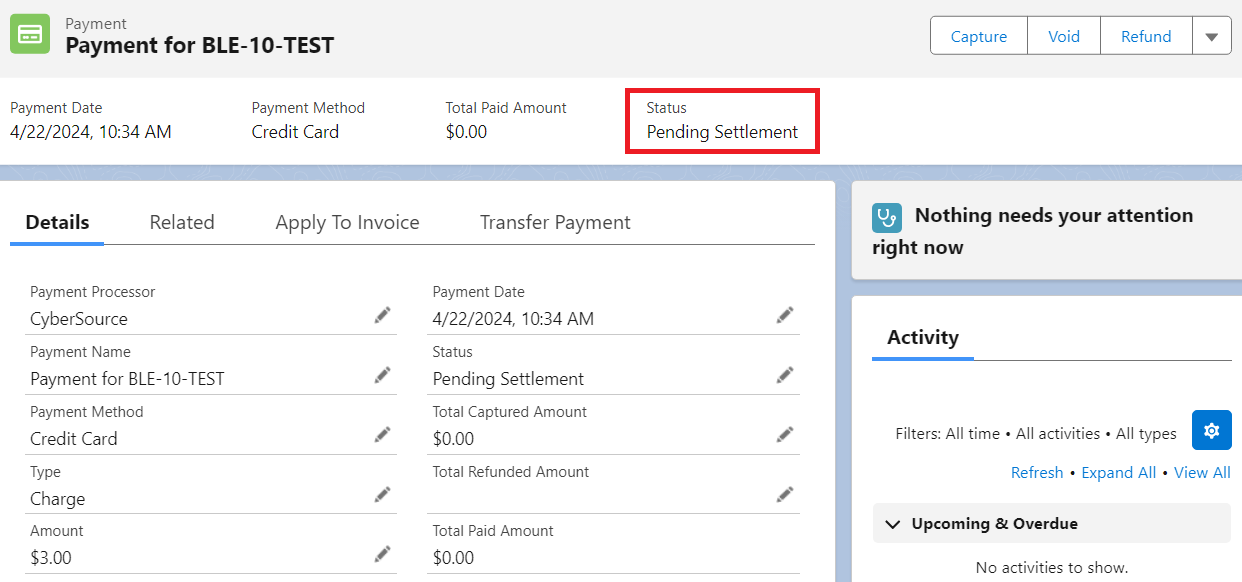Click the stethoscope attention icon
This screenshot has width=1242, height=582.
pos(887,218)
